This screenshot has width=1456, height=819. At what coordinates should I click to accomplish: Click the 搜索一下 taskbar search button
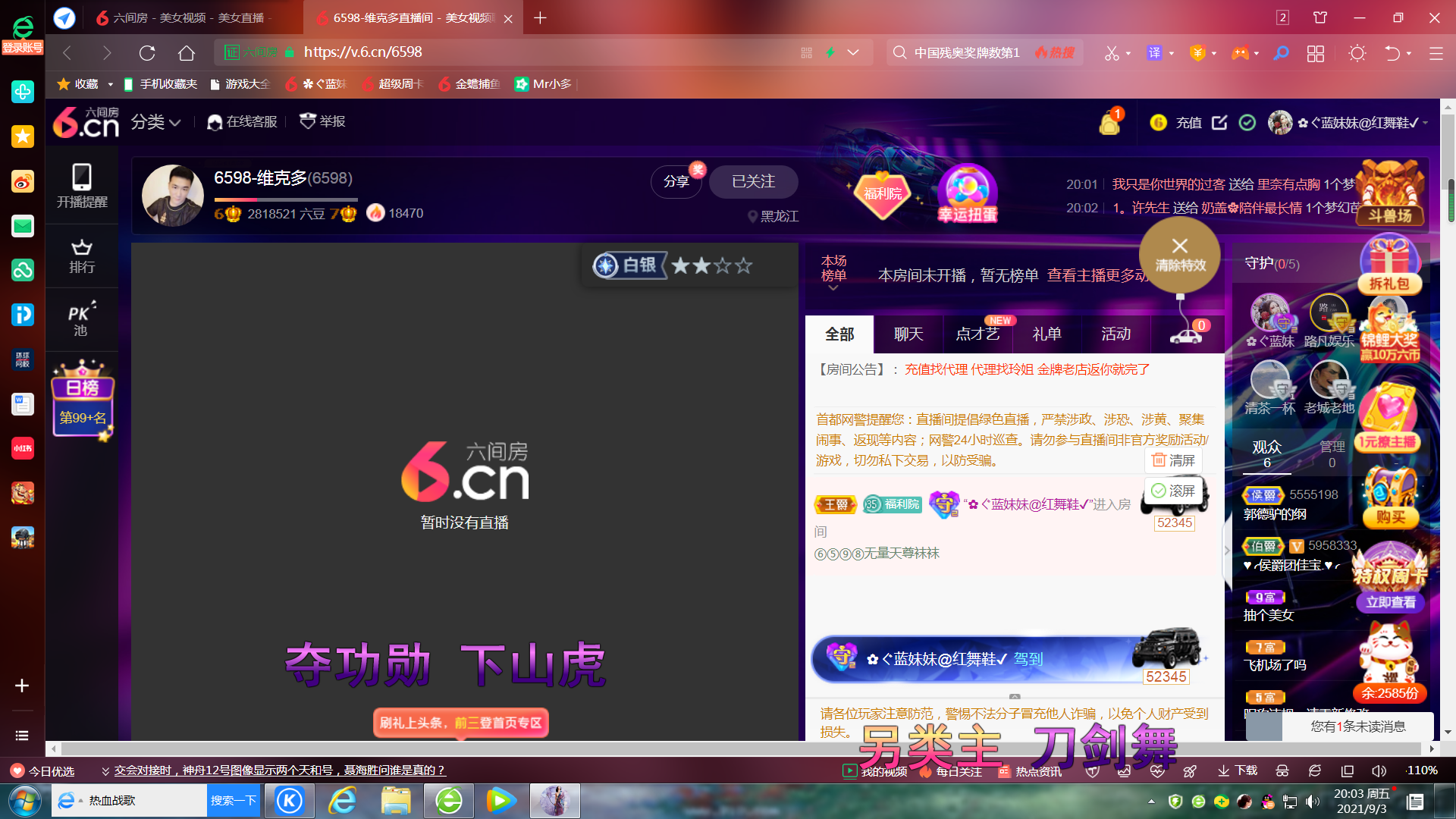tap(234, 801)
